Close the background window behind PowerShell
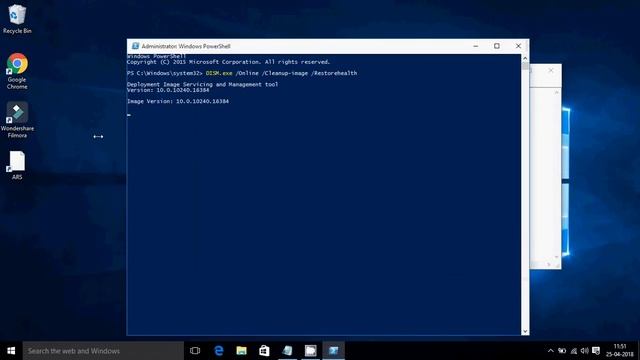Image resolution: width=640 pixels, height=360 pixels. pos(551,70)
